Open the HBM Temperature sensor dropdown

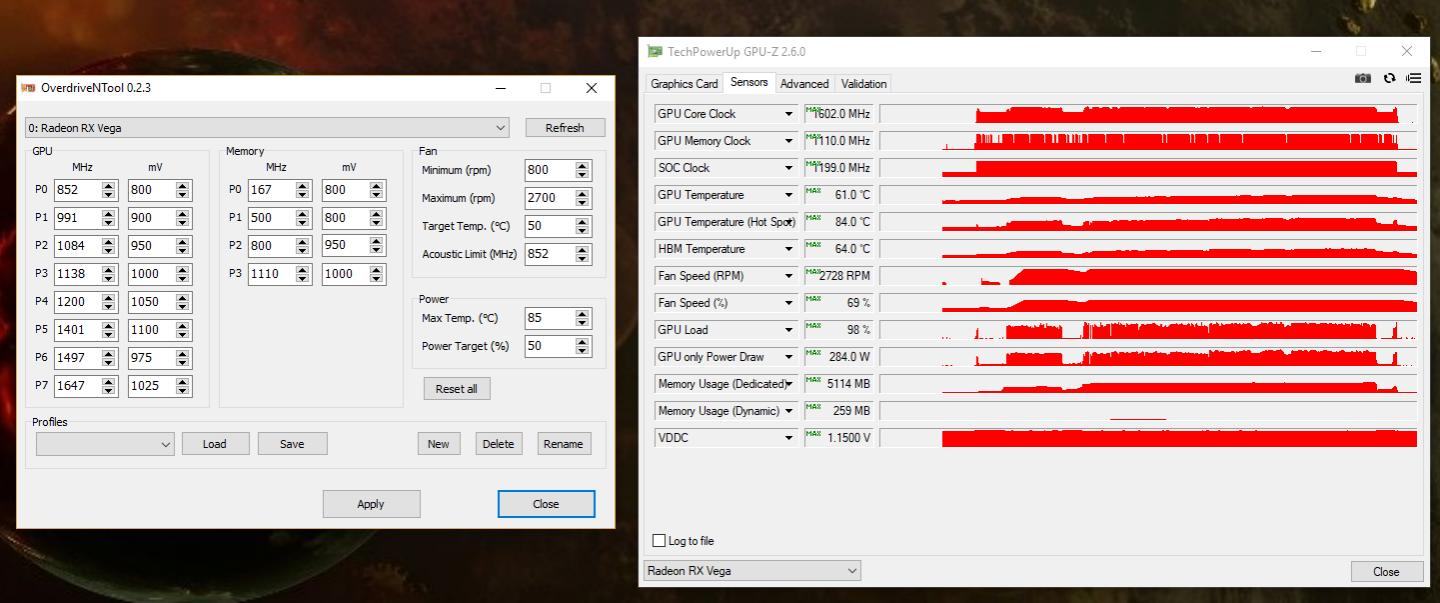click(788, 249)
